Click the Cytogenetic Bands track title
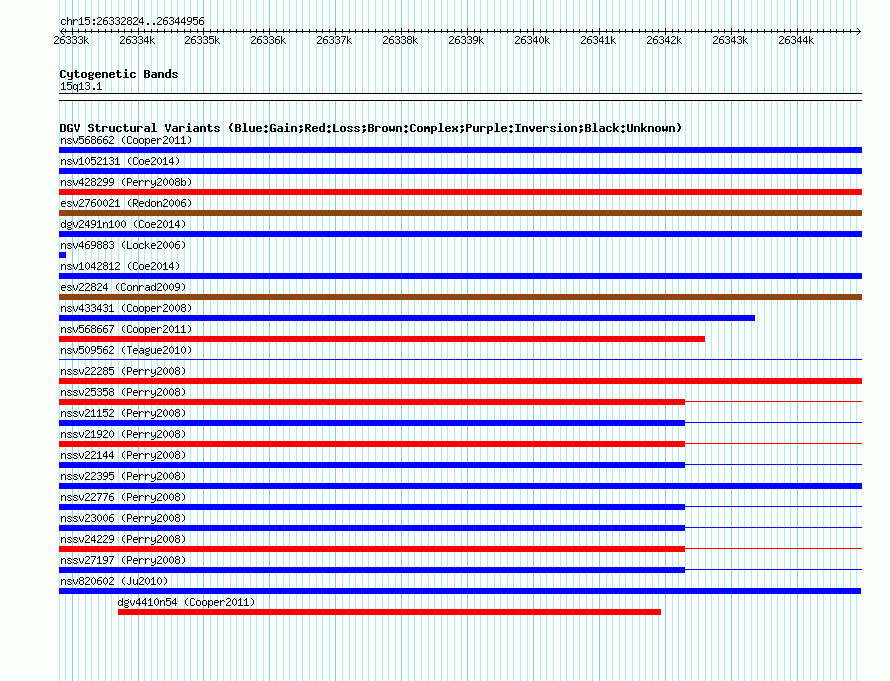 (x=119, y=74)
